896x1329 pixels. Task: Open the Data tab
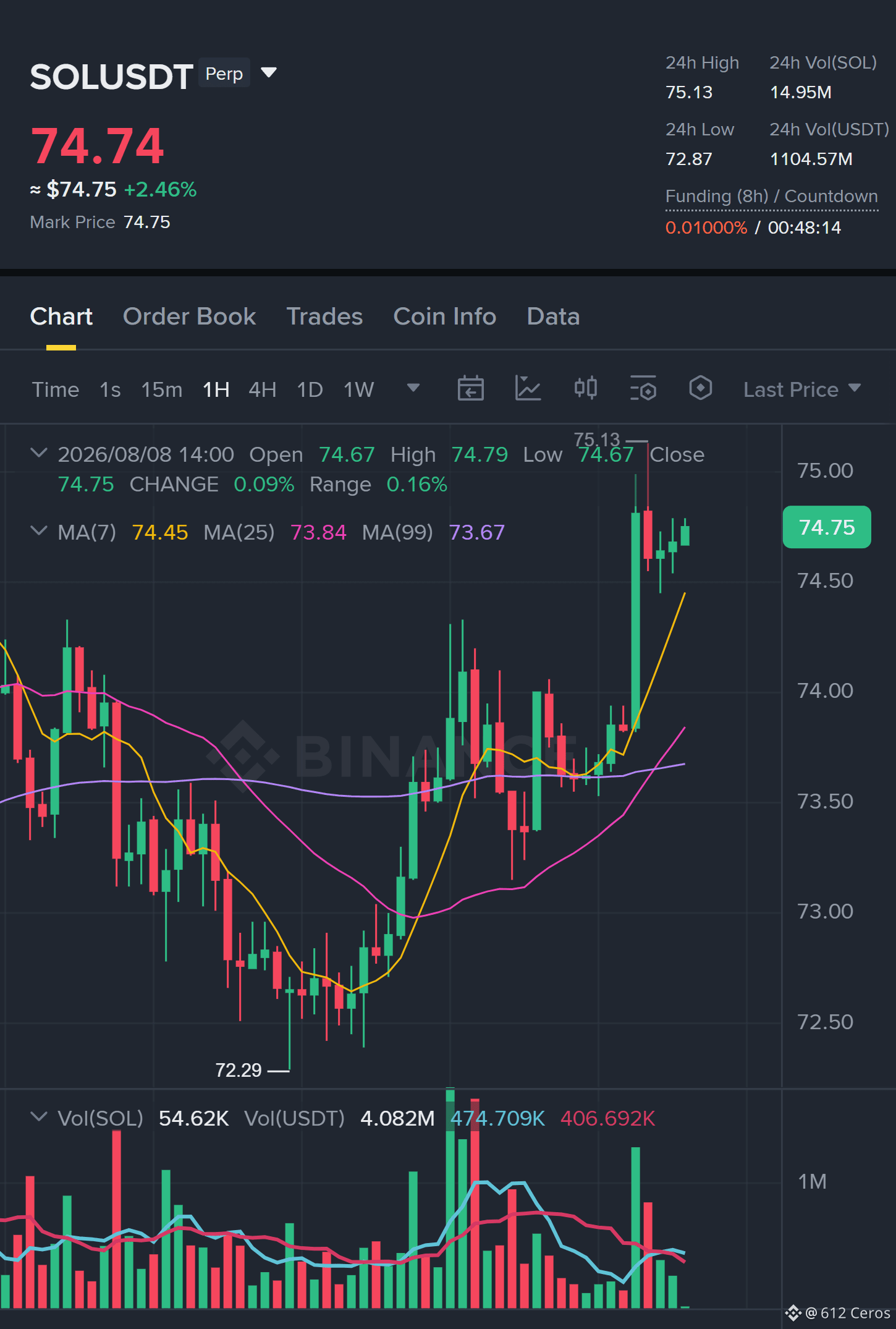coord(553,316)
